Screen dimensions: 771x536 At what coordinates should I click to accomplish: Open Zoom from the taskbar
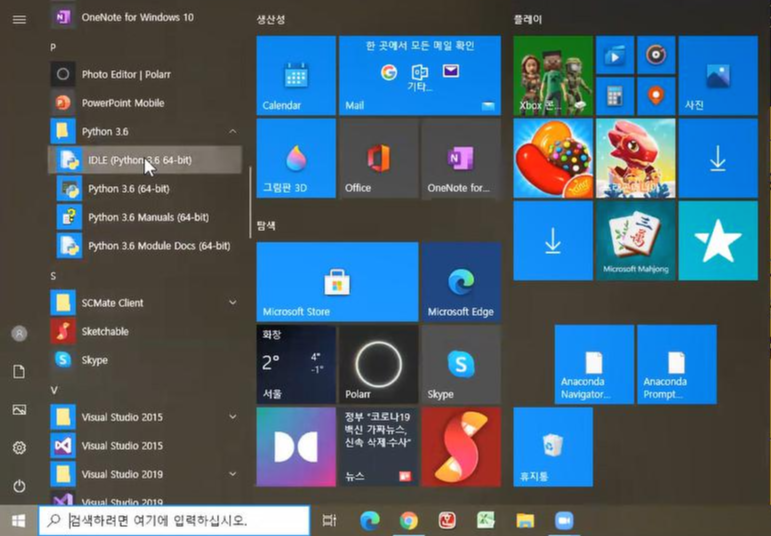[x=564, y=520]
